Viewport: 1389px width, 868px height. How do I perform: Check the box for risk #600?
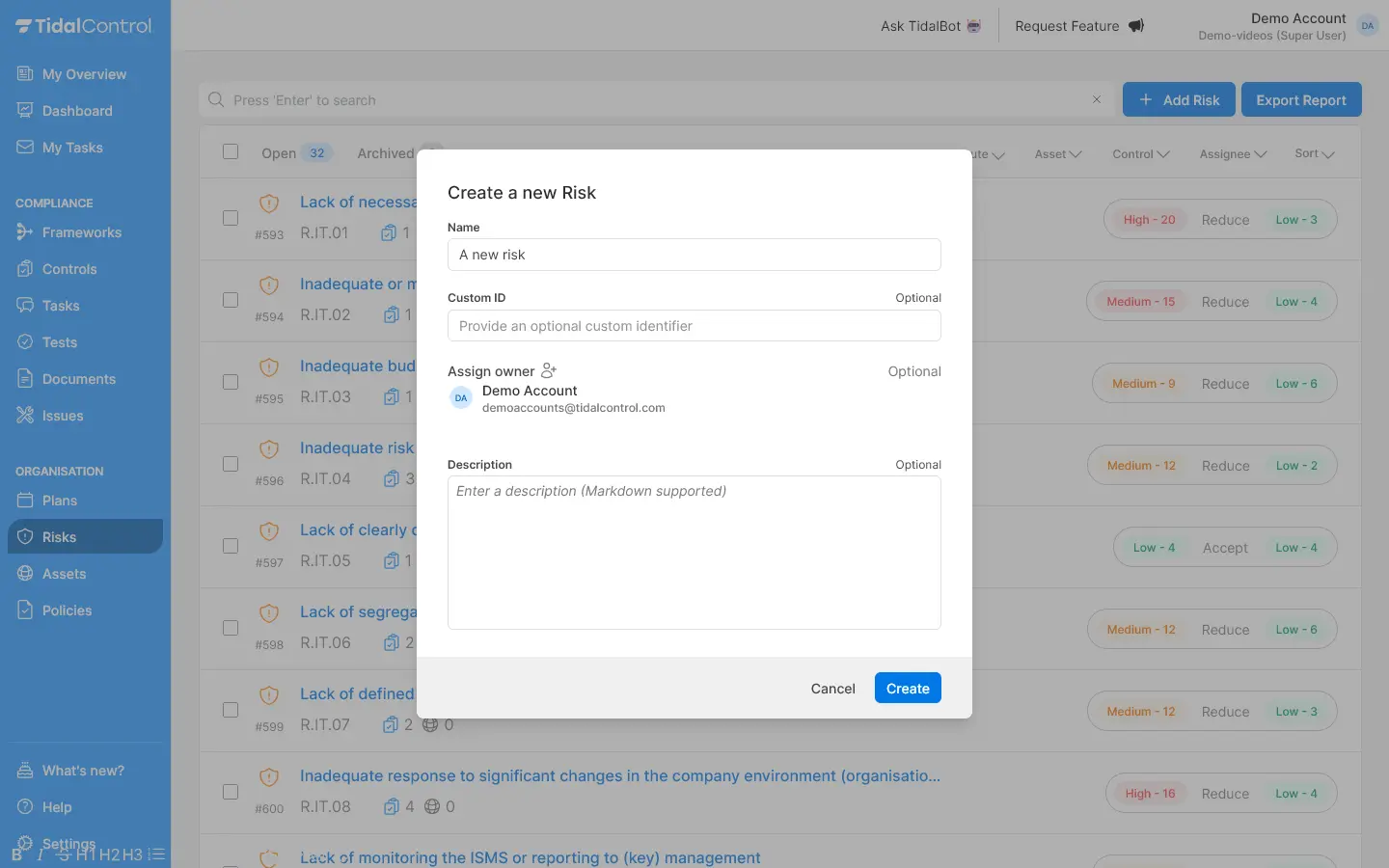coord(231,792)
